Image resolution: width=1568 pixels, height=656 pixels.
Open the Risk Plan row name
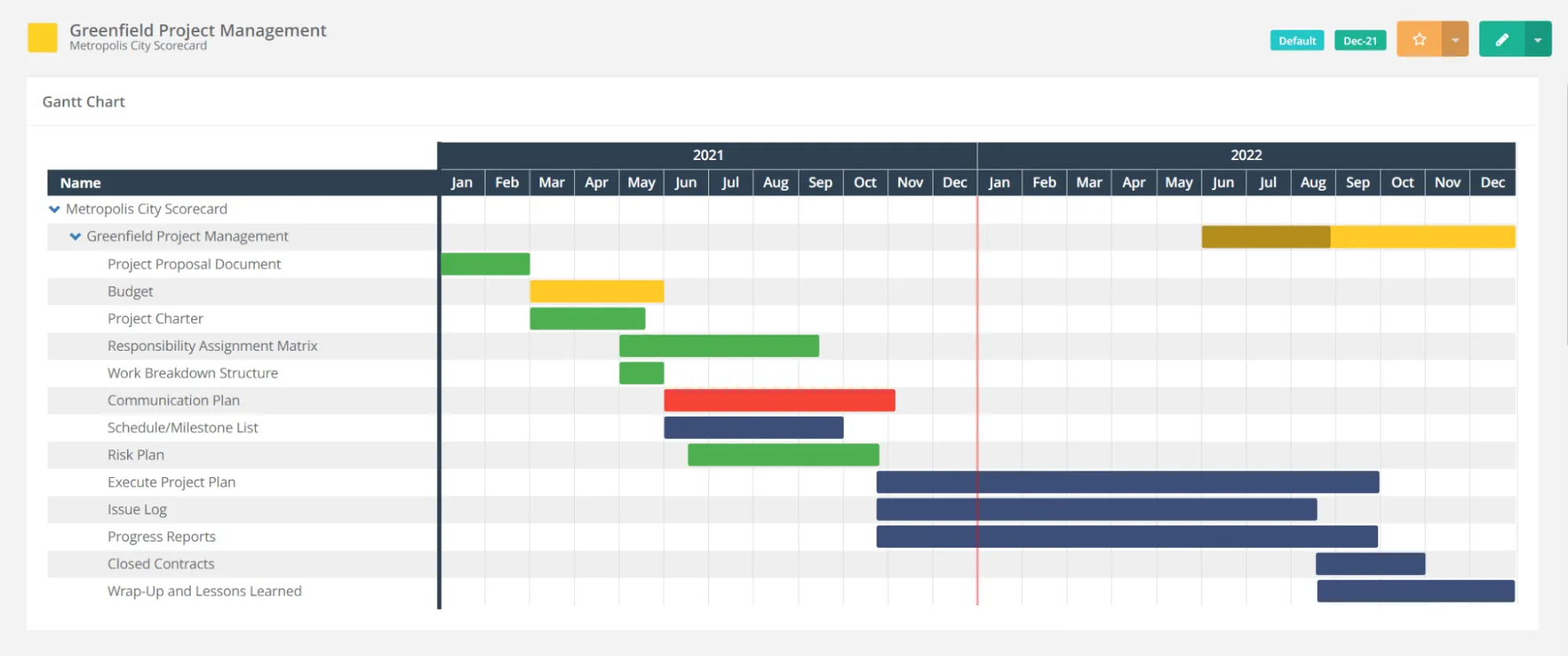136,455
